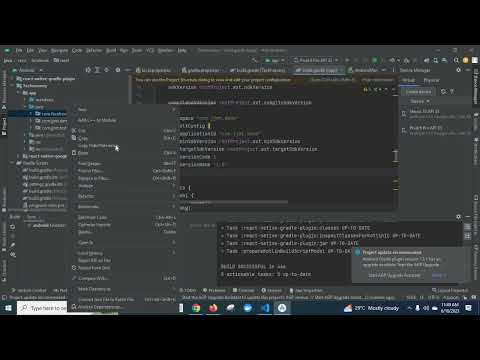Expand the manifests folder in project tree
The image size is (480, 360).
(25, 100)
